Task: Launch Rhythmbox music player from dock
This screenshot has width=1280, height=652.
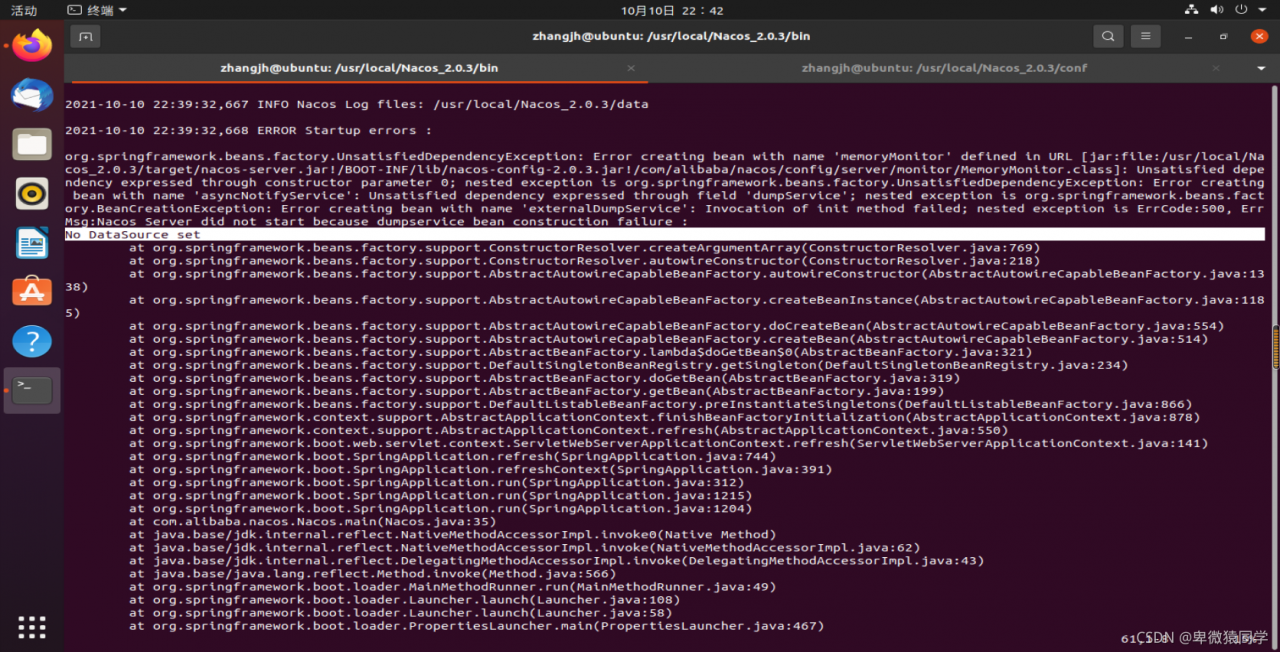Action: click(x=32, y=193)
